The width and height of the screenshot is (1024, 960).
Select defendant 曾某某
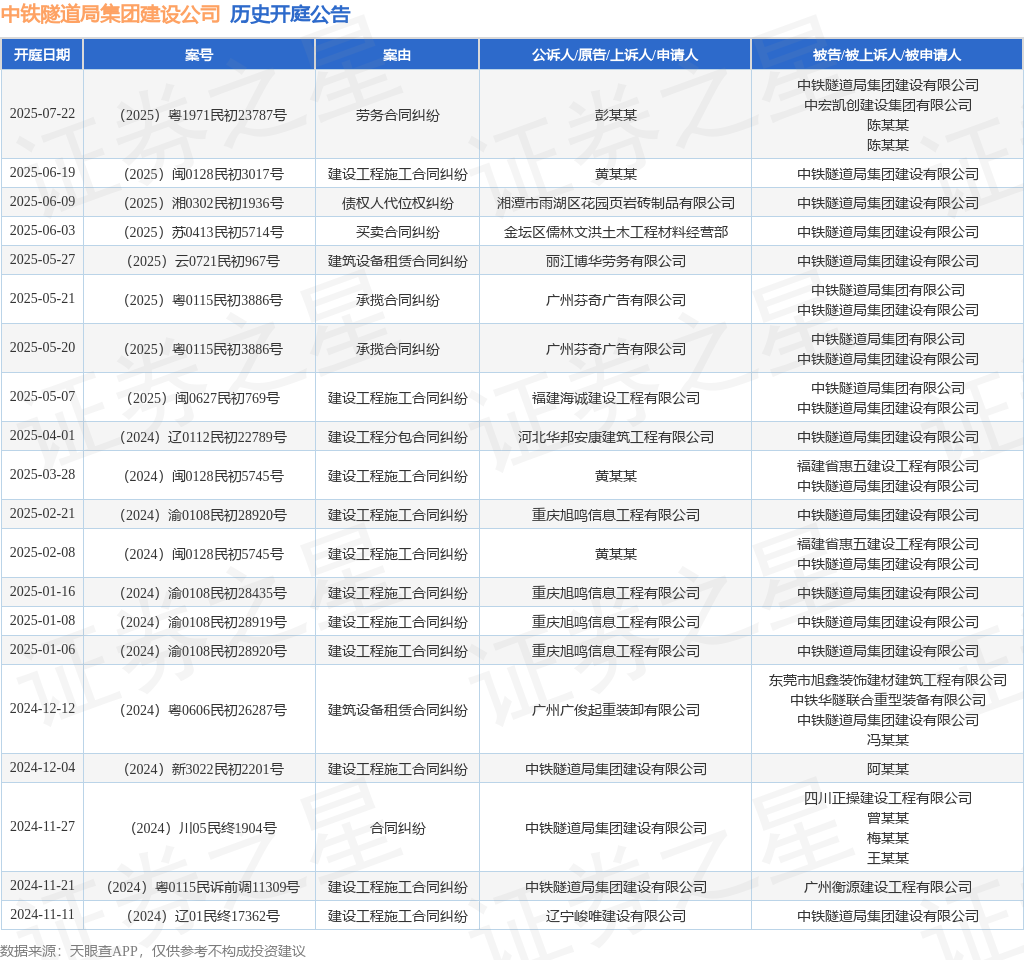888,818
